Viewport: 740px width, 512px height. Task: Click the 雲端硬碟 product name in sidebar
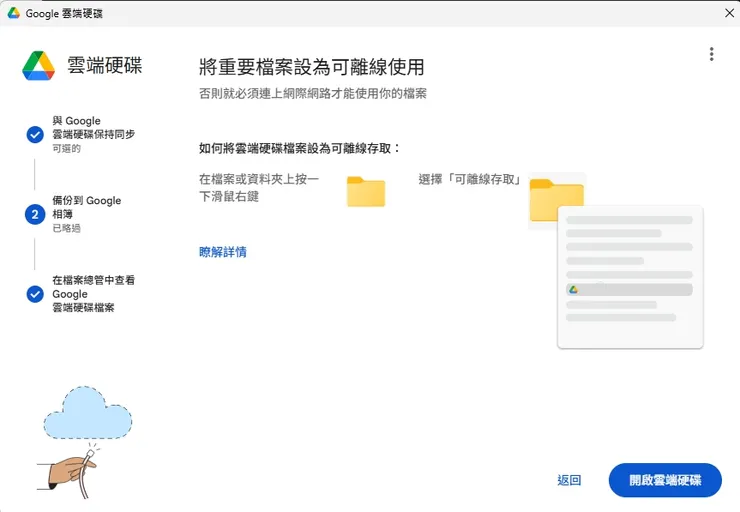coord(104,65)
